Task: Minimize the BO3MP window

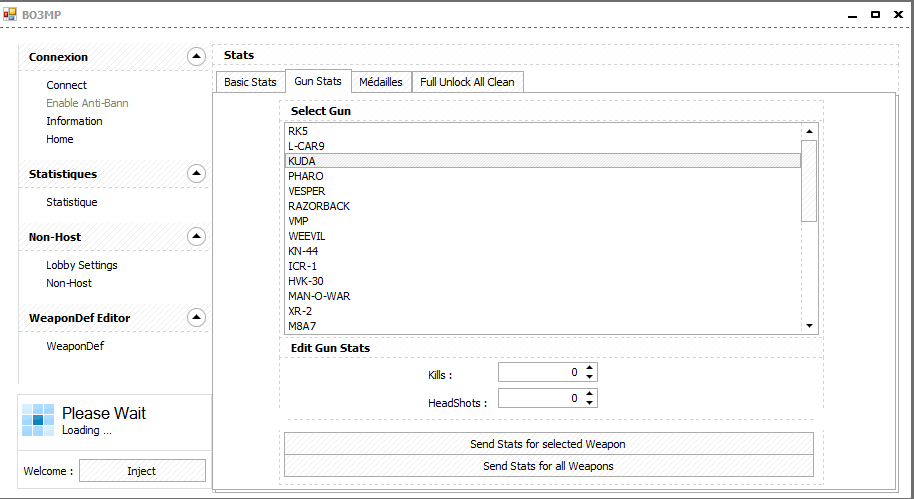Action: [853, 15]
